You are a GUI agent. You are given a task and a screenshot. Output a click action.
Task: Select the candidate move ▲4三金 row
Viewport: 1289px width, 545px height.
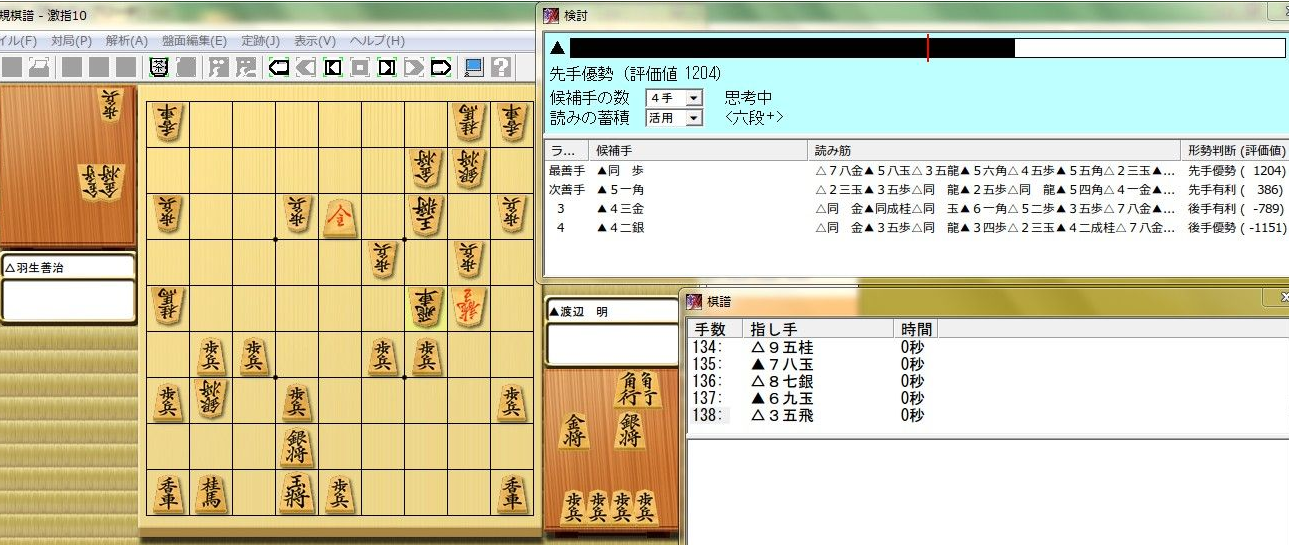click(916, 209)
